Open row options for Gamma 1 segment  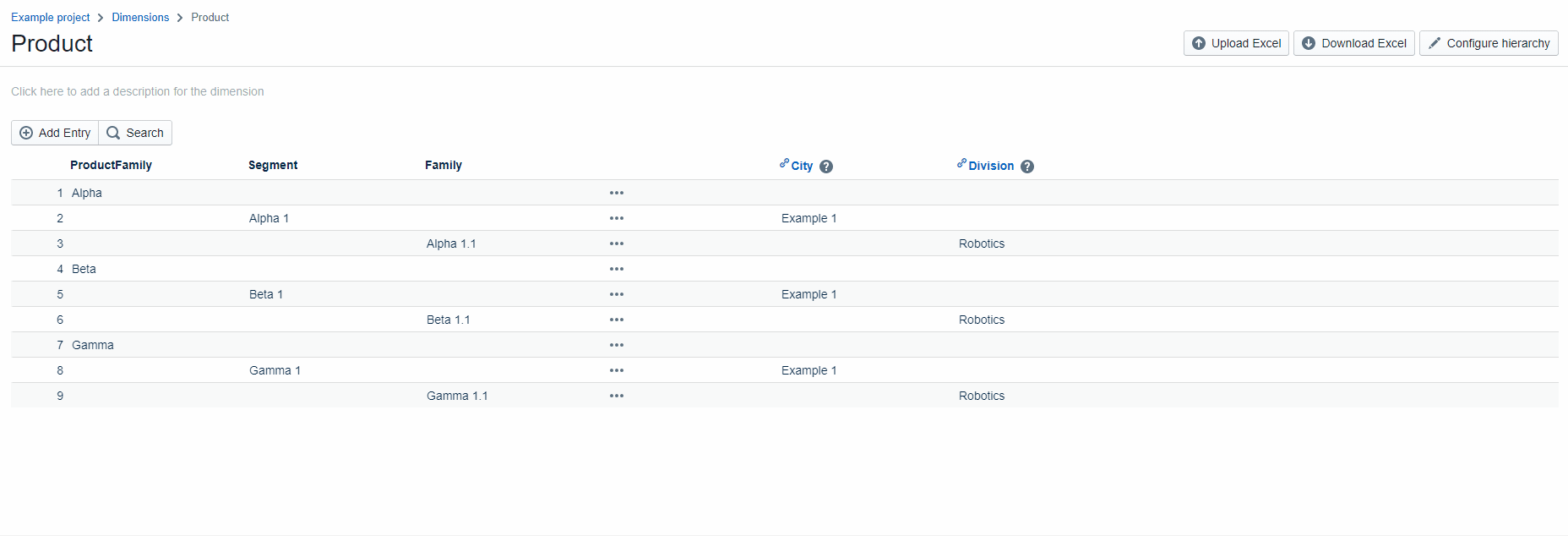[x=617, y=370]
